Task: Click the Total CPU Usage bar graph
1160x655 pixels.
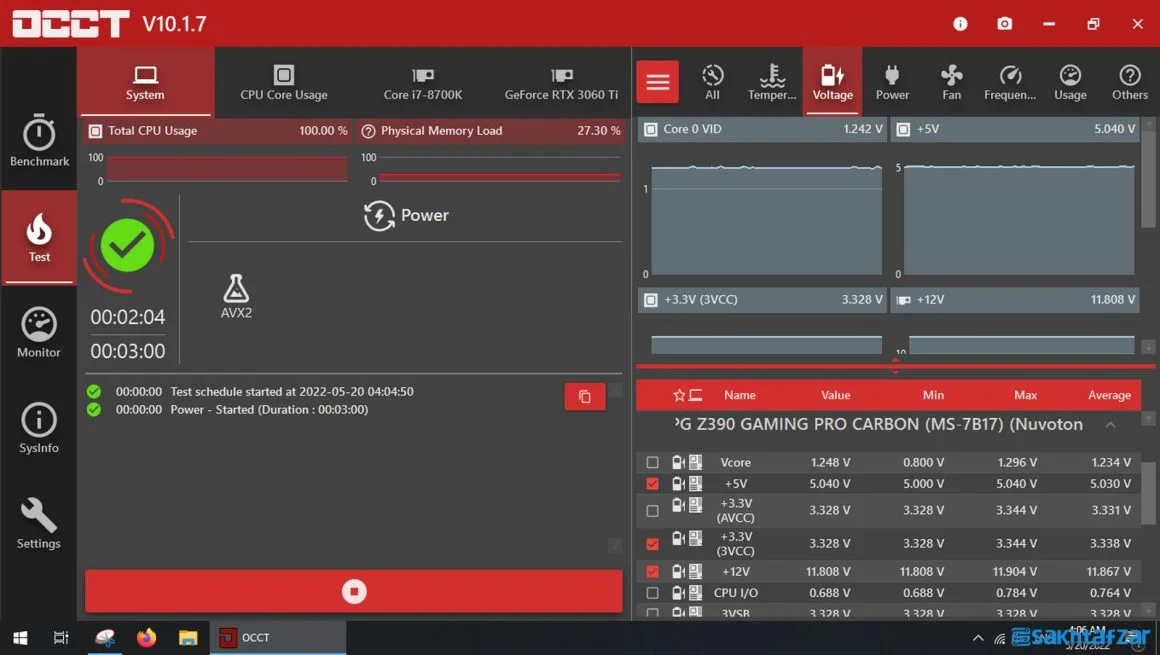Action: tap(226, 169)
